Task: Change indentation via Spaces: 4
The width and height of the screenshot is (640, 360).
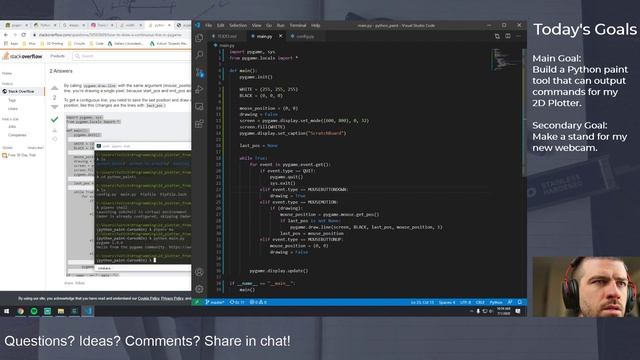Action: click(447, 302)
